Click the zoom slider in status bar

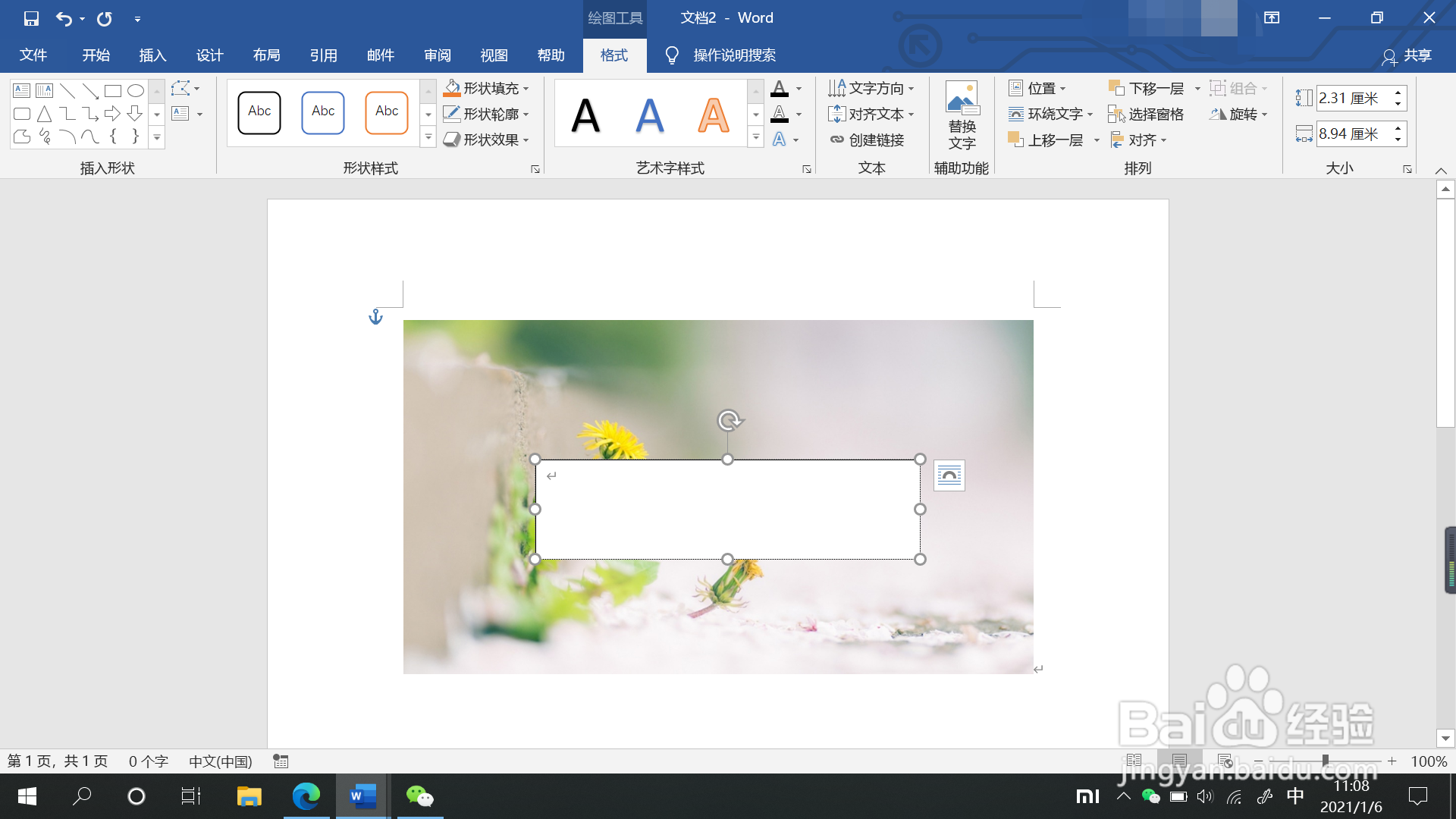1325,761
